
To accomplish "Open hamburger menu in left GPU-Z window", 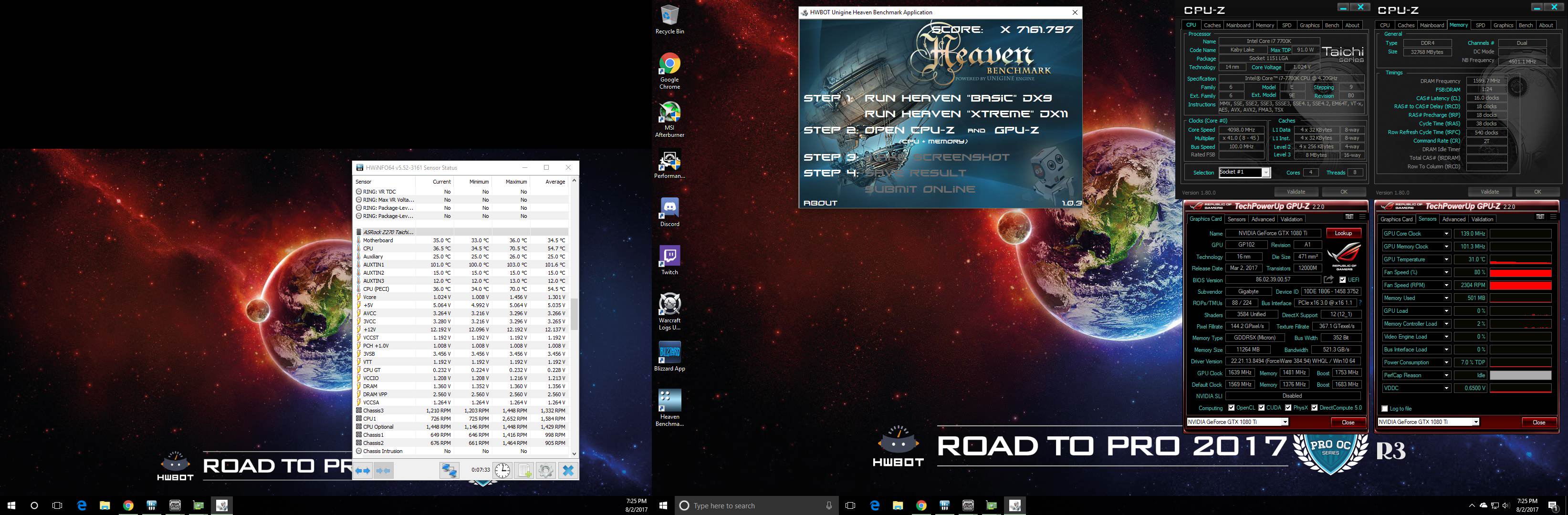I will 1362,217.
